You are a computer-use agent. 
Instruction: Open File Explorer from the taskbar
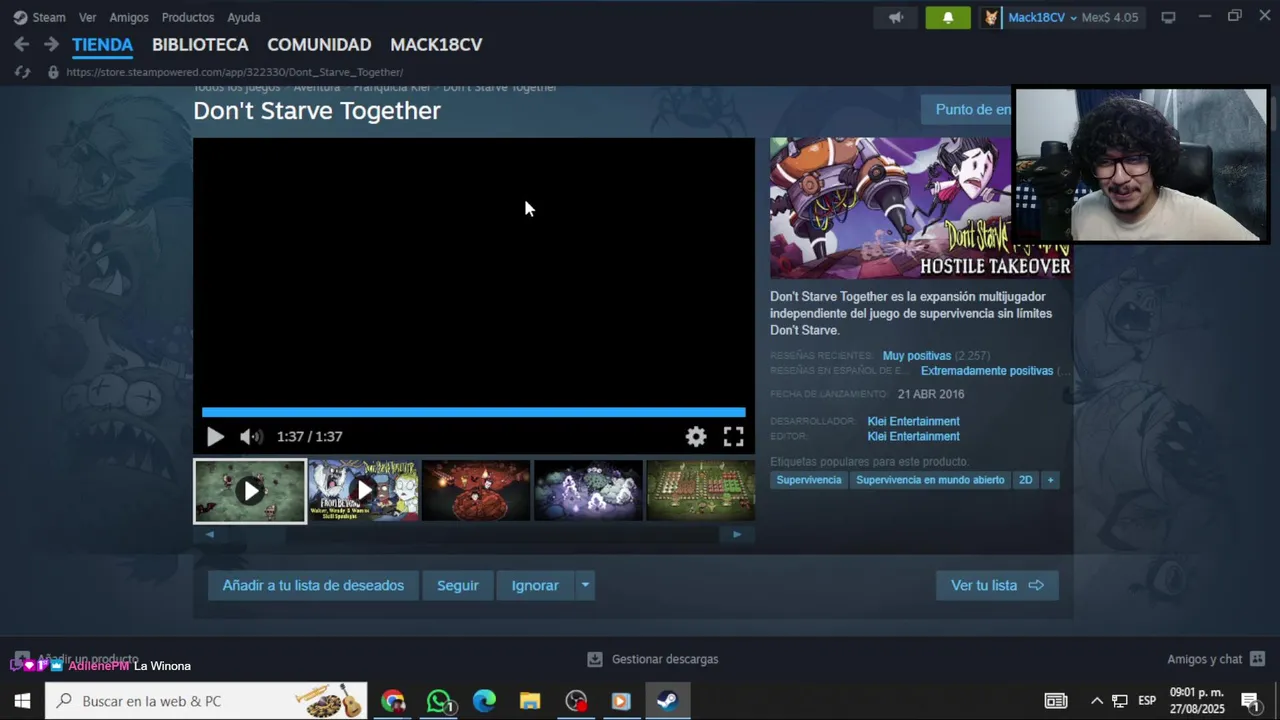[530, 701]
